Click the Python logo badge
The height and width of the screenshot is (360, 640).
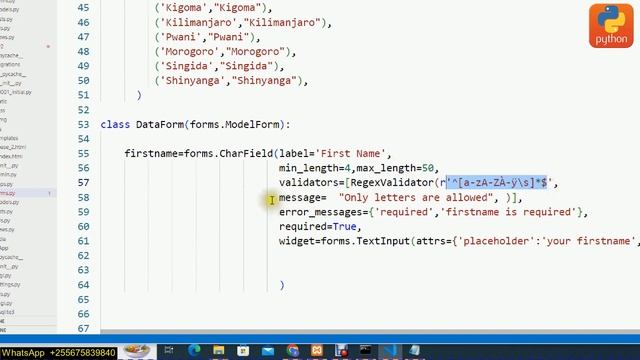[611, 26]
